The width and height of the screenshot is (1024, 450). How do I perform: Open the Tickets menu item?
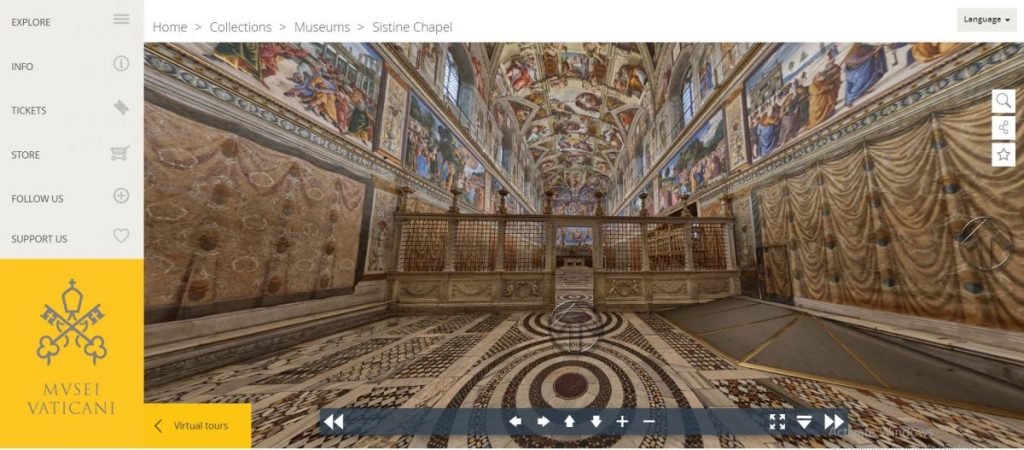coord(70,110)
